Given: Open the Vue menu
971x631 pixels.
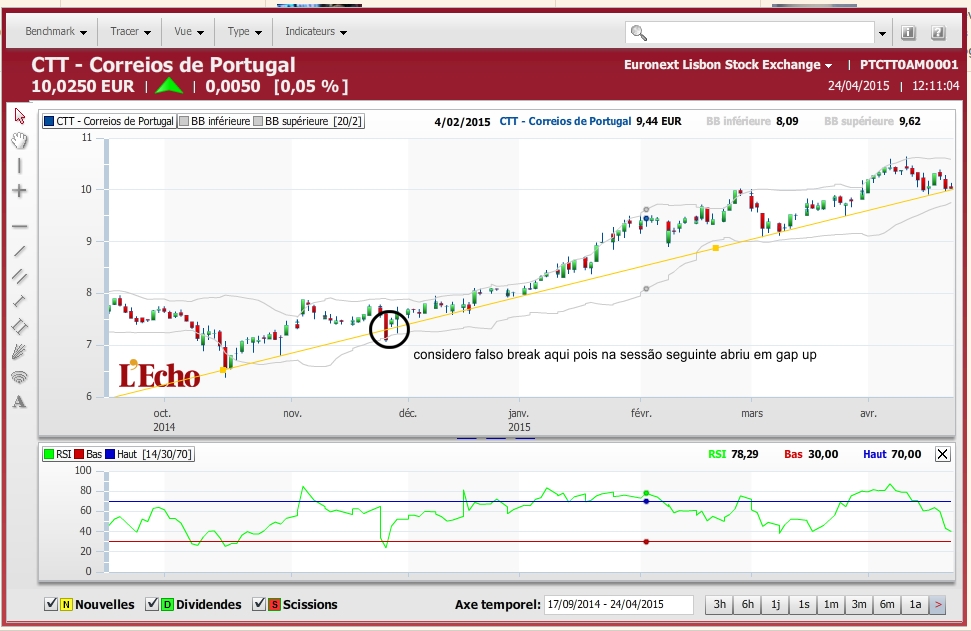Looking at the screenshot, I should coord(189,32).
